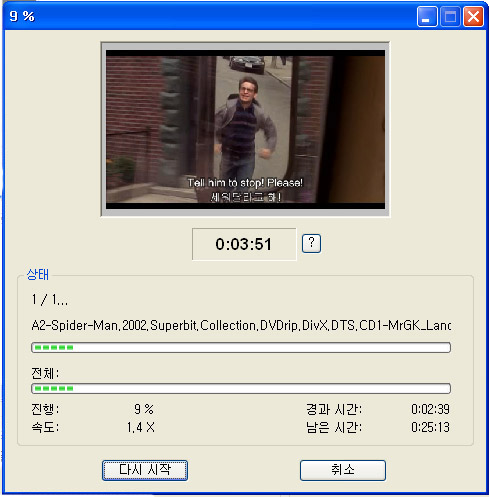Click the 진행: label
This screenshot has height=497, width=489.
tap(45, 409)
